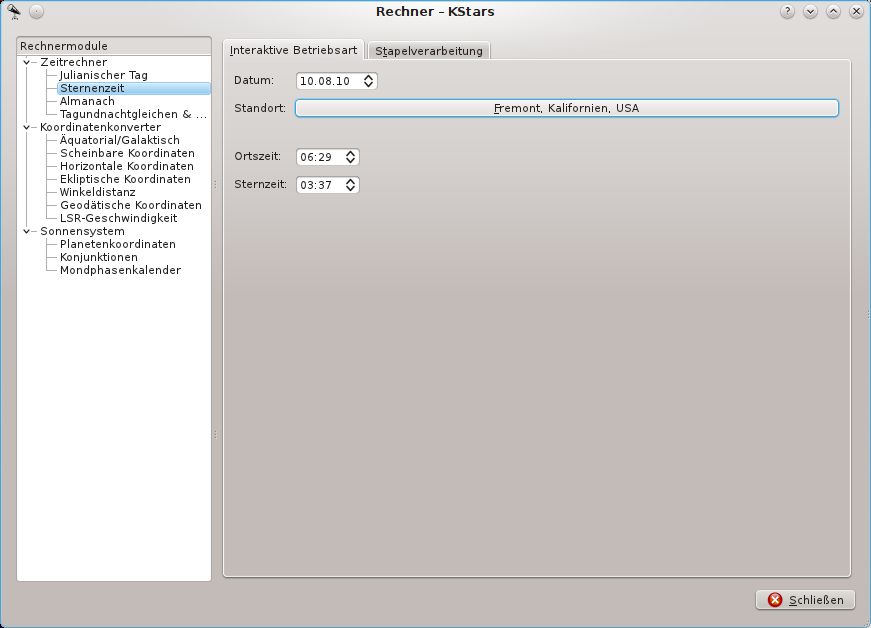871x628 pixels.
Task: Click the help question mark button
Action: pyautogui.click(x=787, y=12)
